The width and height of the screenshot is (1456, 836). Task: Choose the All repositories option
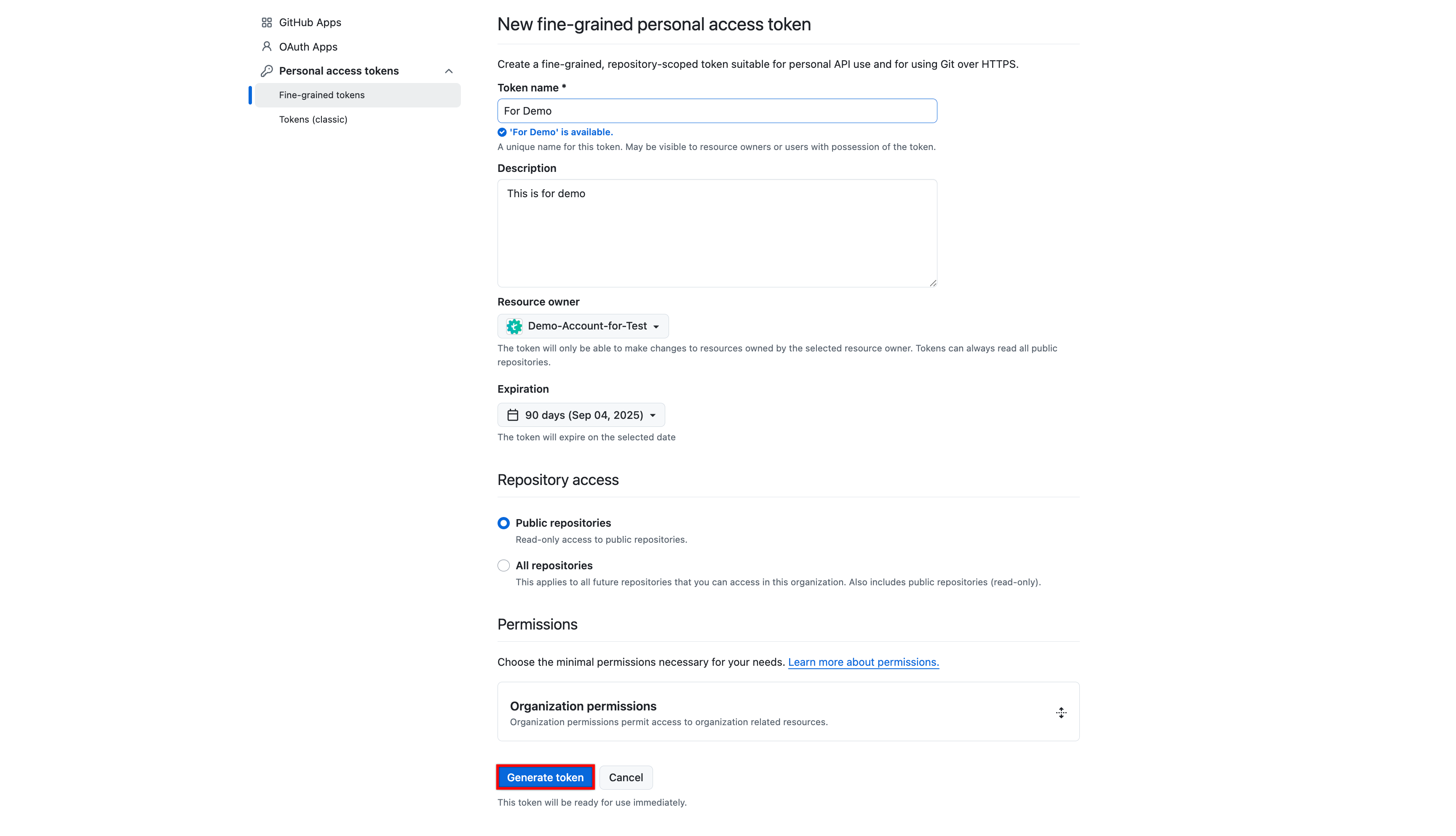point(503,565)
